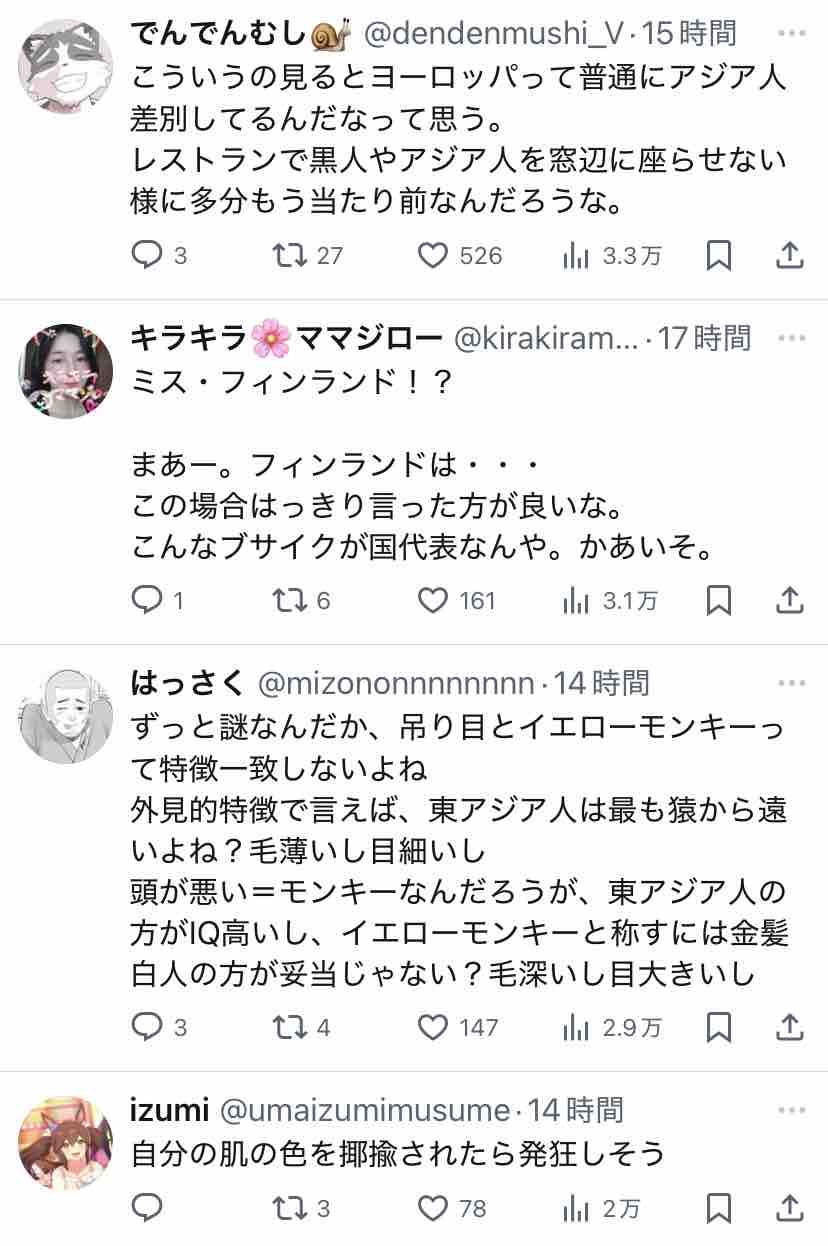Viewport: 828px width, 1246px height.
Task: Open the @mizononnnnnnnn profile handle
Action: point(396,683)
